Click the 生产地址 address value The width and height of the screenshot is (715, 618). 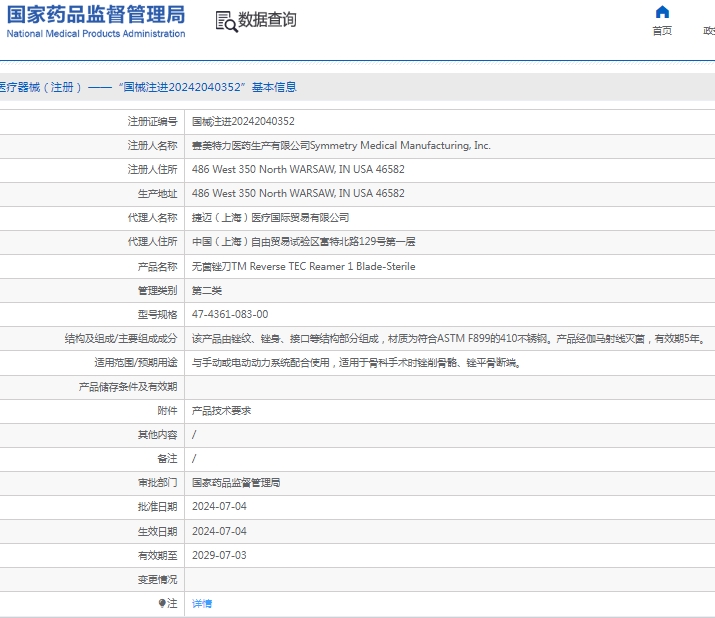(x=298, y=193)
